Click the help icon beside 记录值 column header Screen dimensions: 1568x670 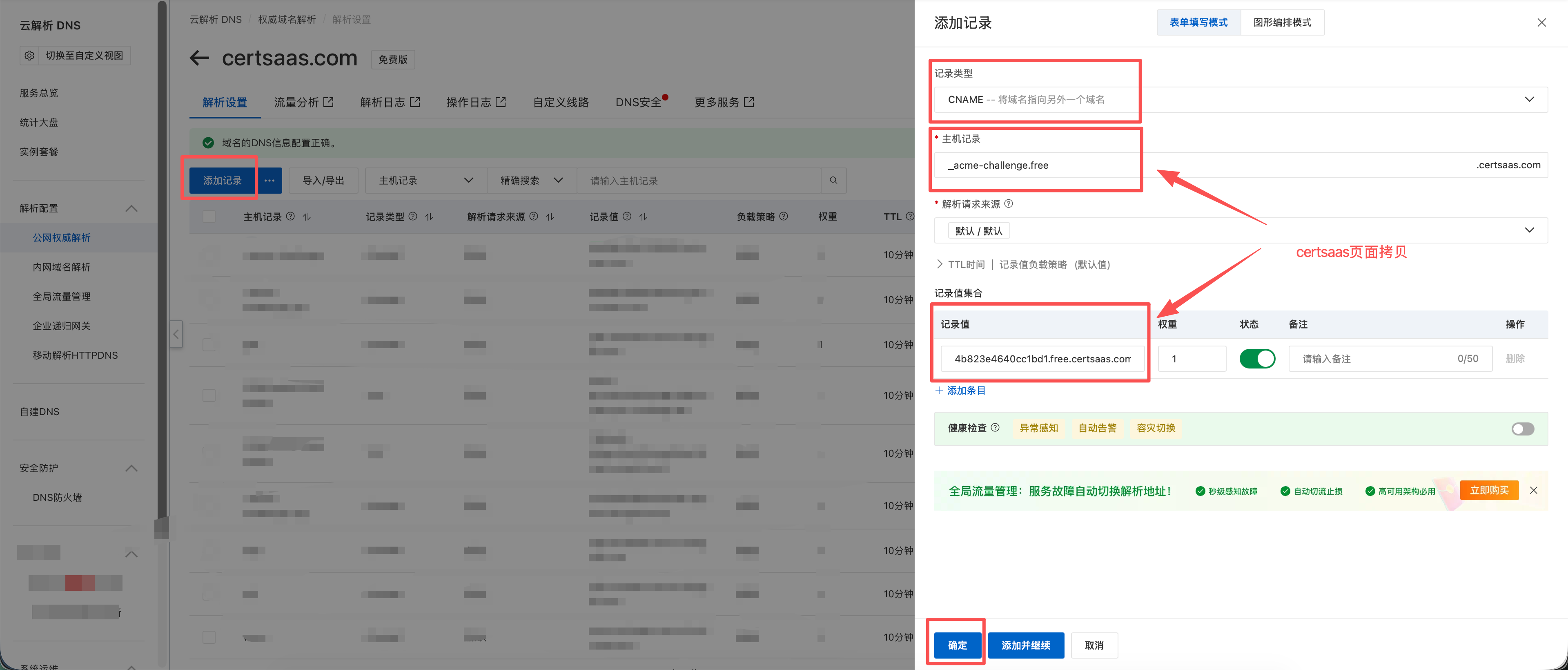tap(627, 216)
